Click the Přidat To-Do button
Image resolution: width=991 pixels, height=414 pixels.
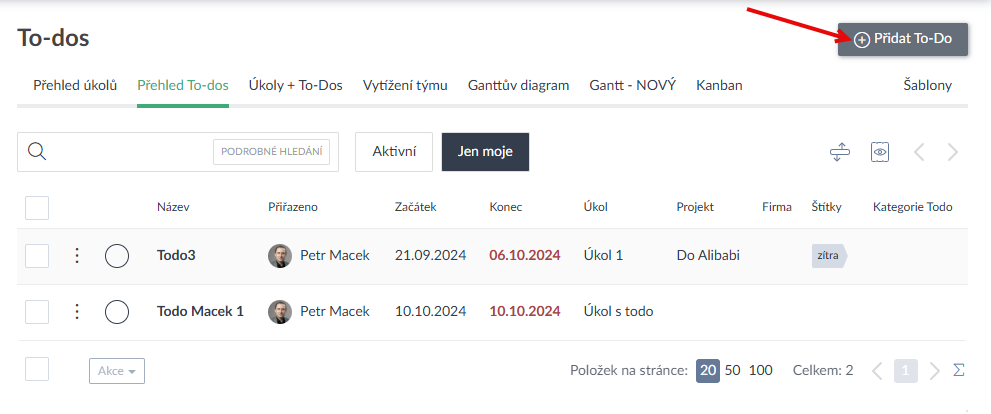coord(903,39)
